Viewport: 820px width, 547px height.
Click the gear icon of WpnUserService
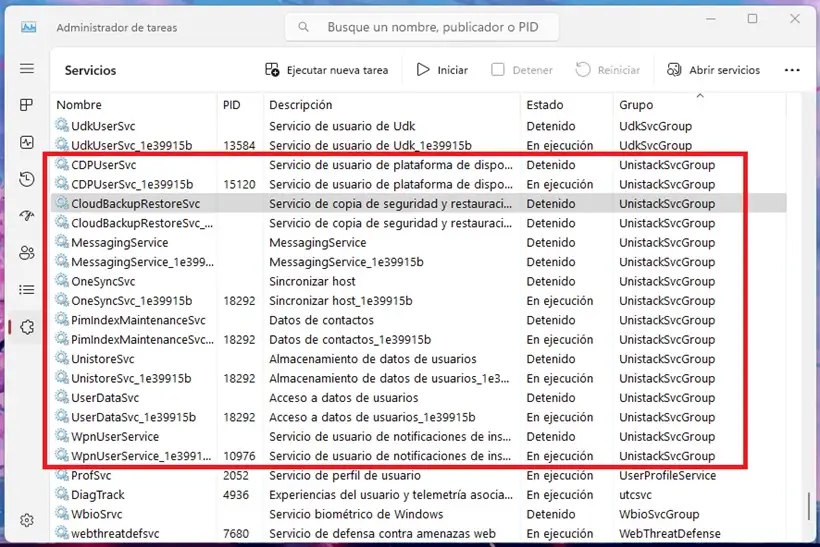click(x=62, y=436)
